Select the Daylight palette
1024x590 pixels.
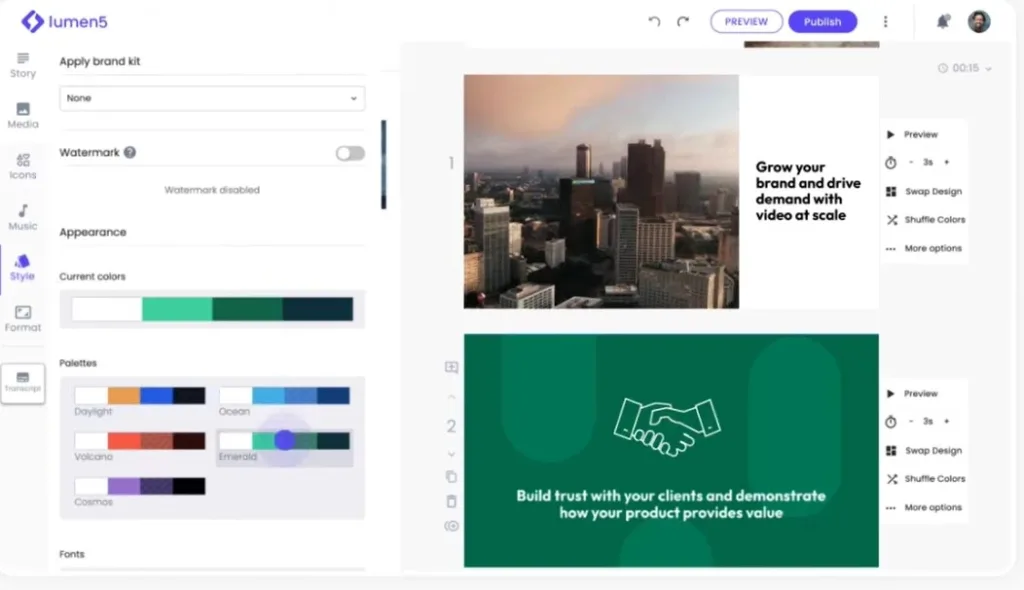(140, 395)
